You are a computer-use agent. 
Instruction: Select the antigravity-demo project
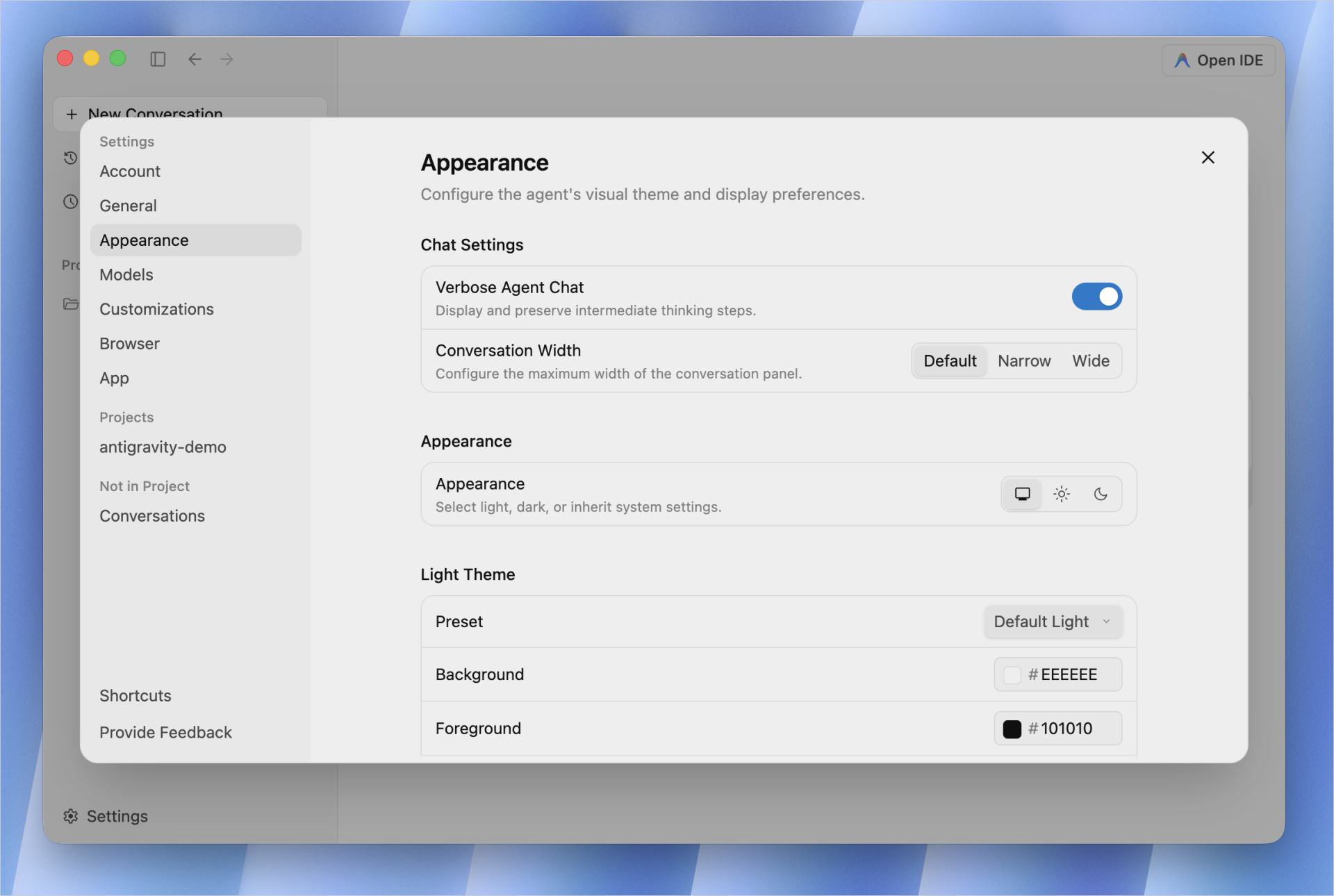pos(195,447)
